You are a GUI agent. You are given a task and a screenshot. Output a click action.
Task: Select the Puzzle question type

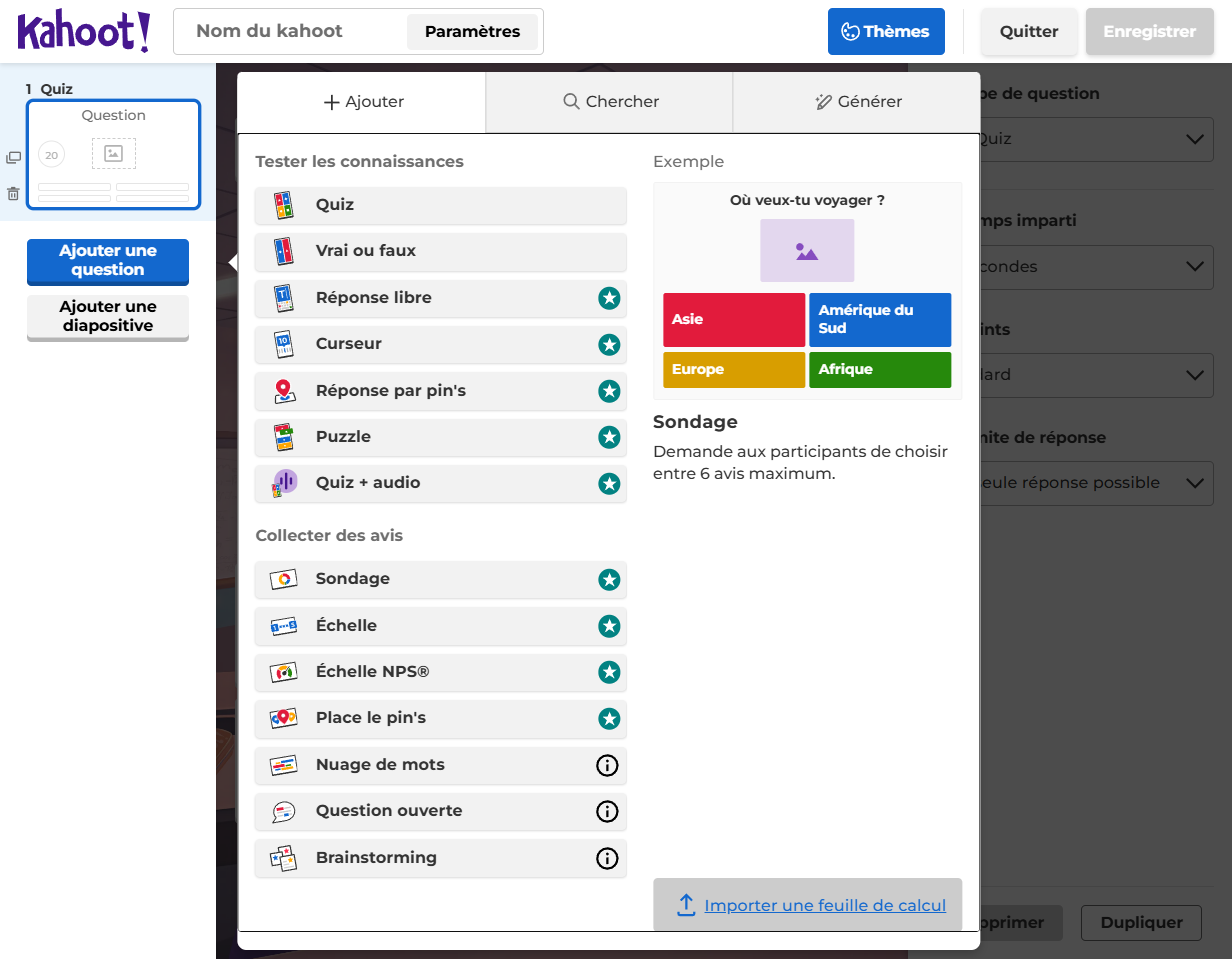tap(441, 437)
